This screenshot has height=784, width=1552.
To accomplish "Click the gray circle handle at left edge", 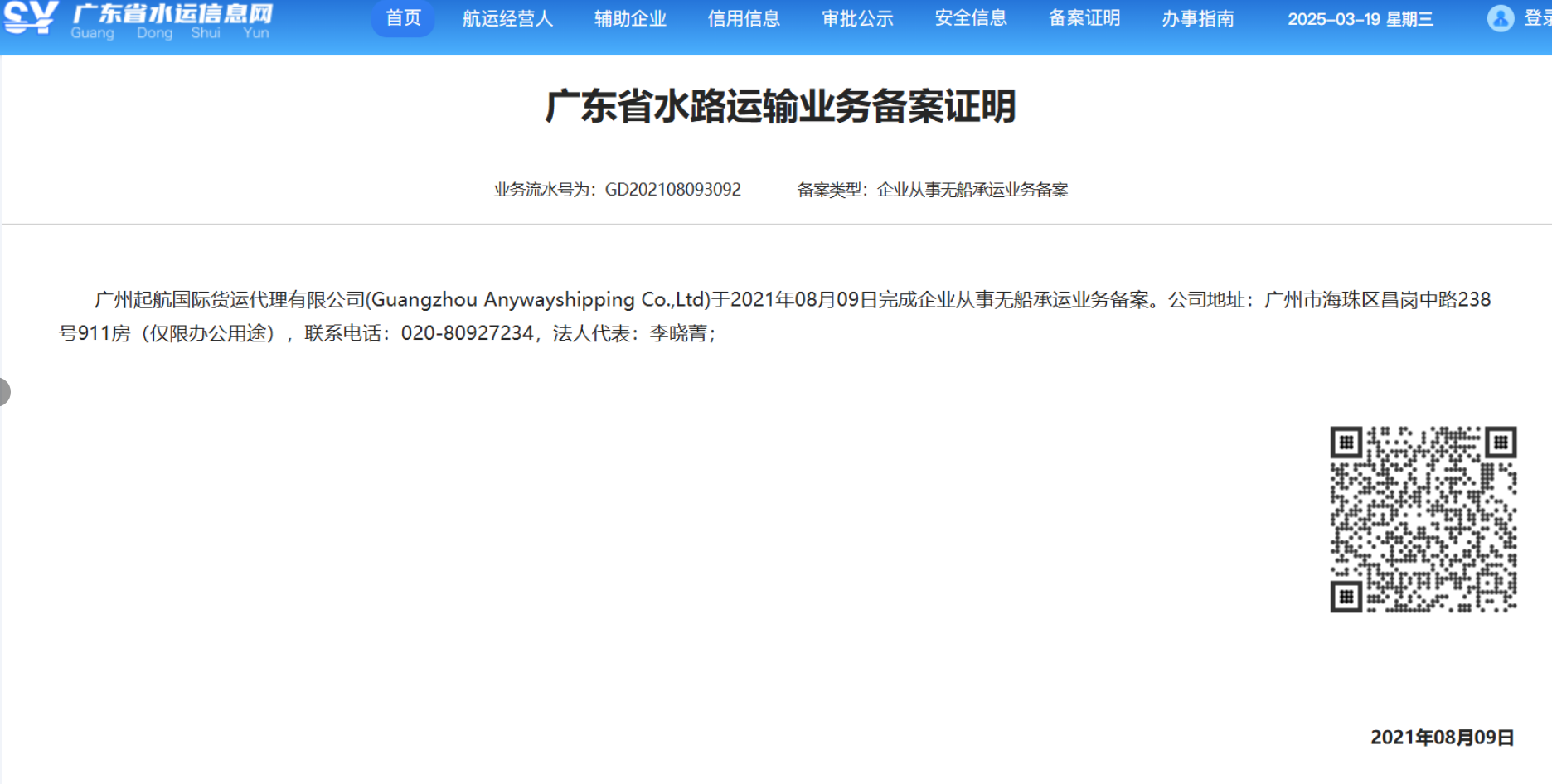I will (x=4, y=392).
